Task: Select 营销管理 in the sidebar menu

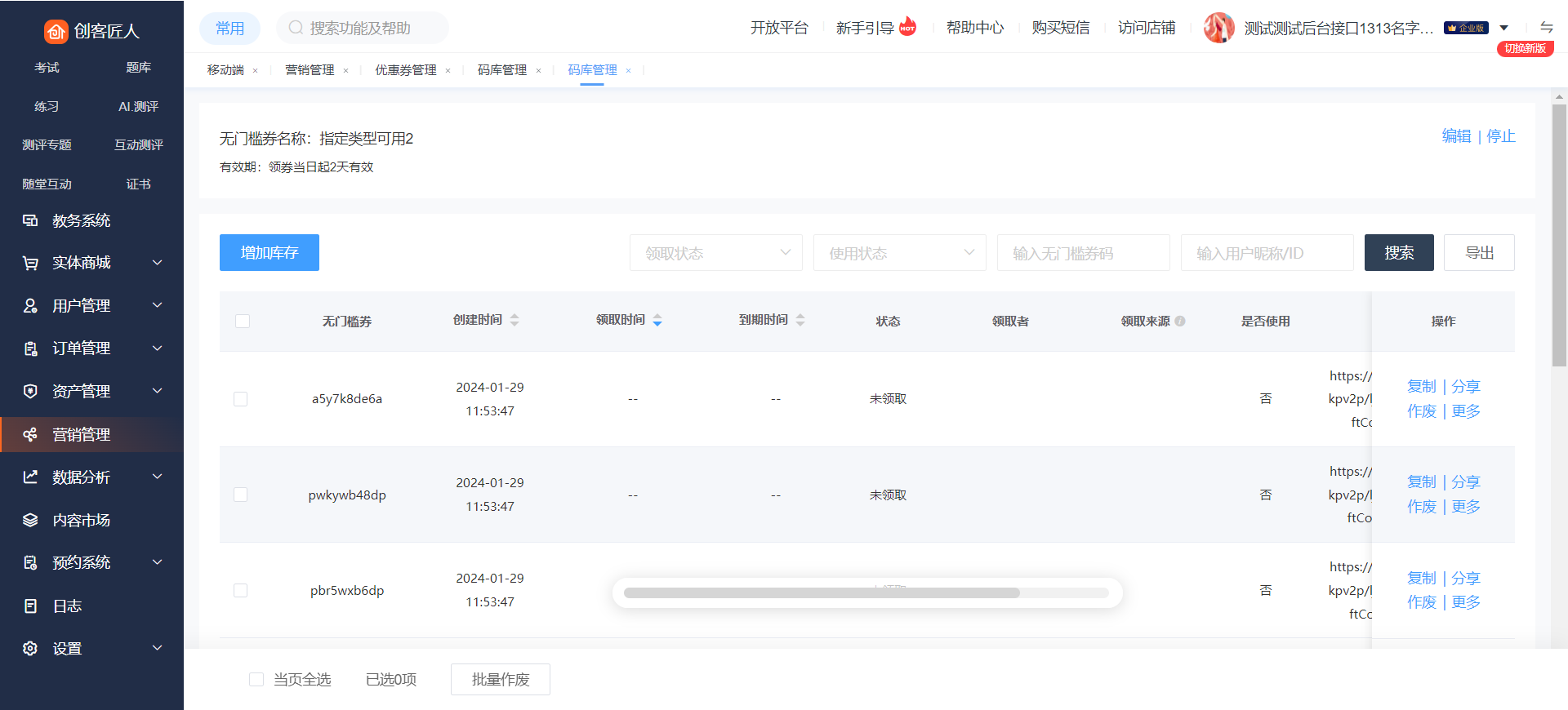Action: pos(82,434)
